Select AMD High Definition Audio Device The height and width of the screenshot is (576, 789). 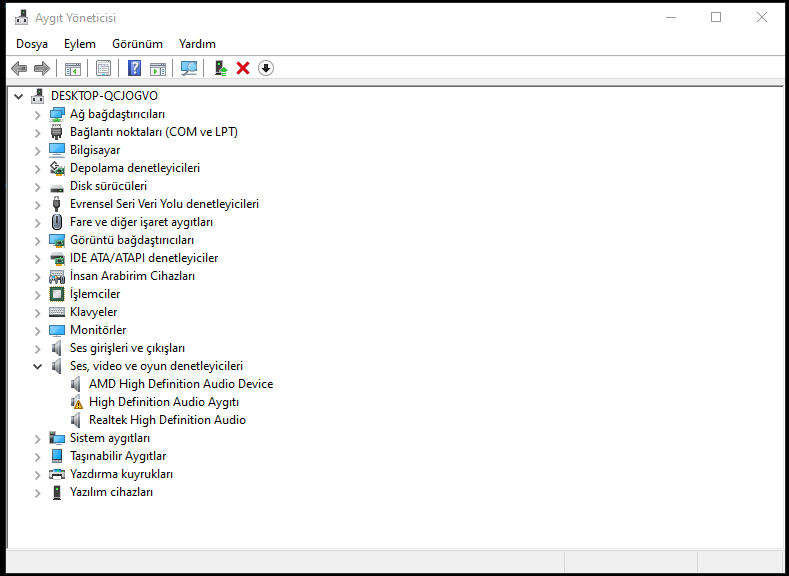coord(181,384)
